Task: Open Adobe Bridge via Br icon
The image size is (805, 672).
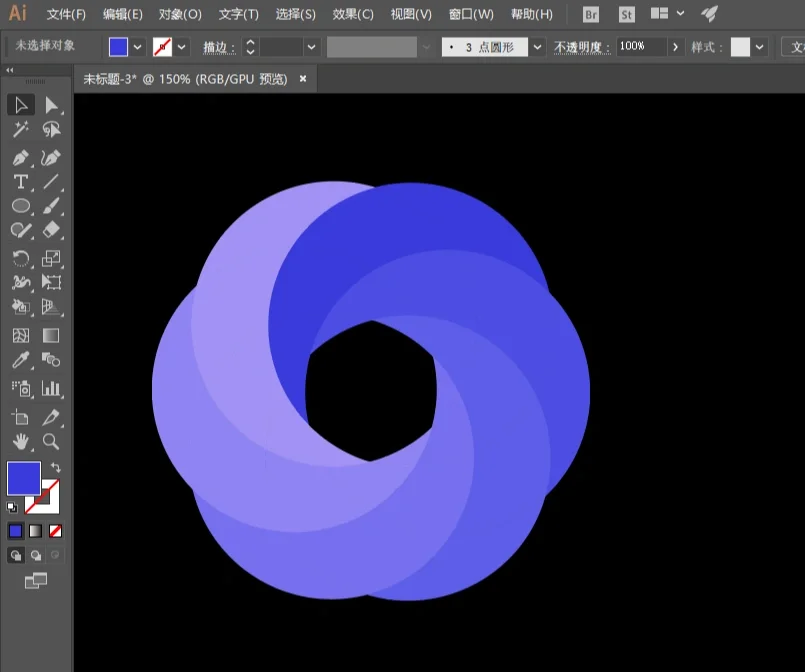Action: (591, 14)
